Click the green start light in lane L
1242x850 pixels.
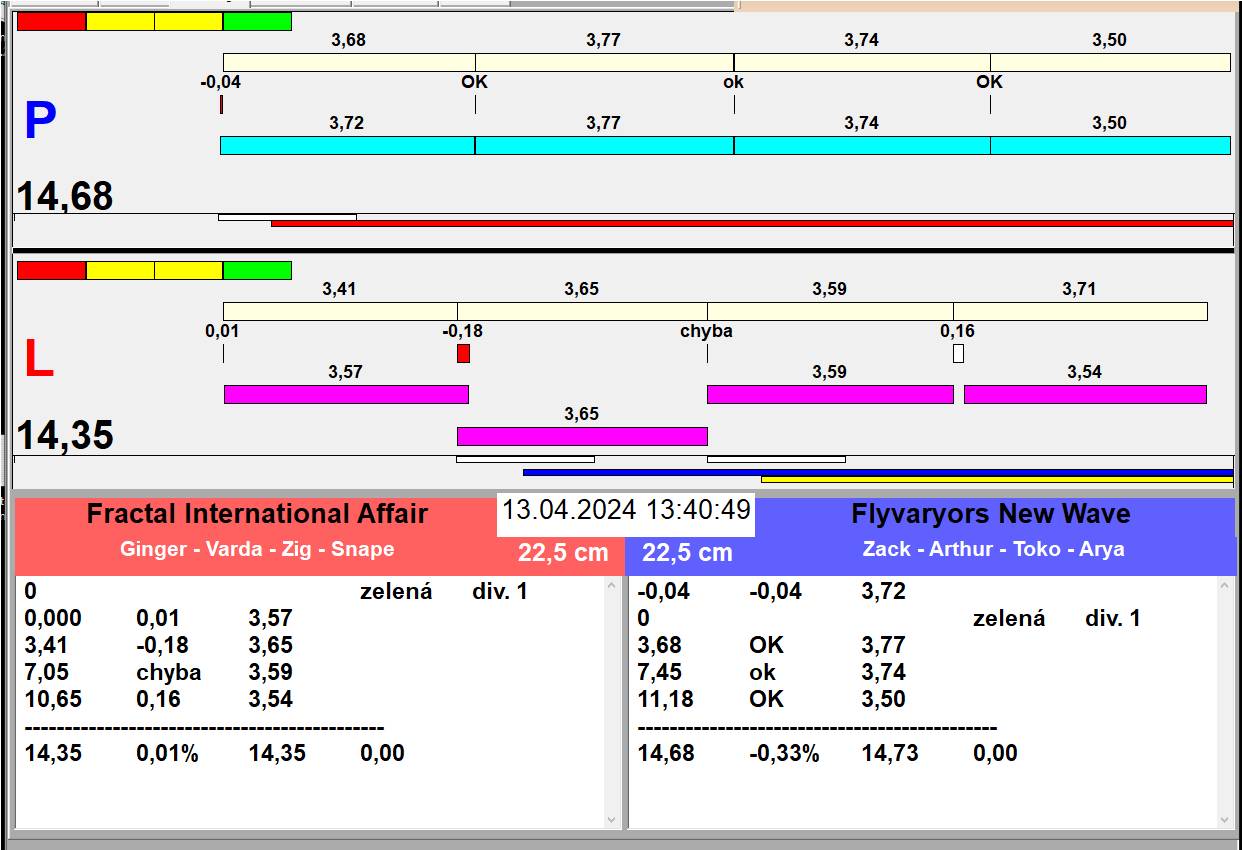(257, 271)
